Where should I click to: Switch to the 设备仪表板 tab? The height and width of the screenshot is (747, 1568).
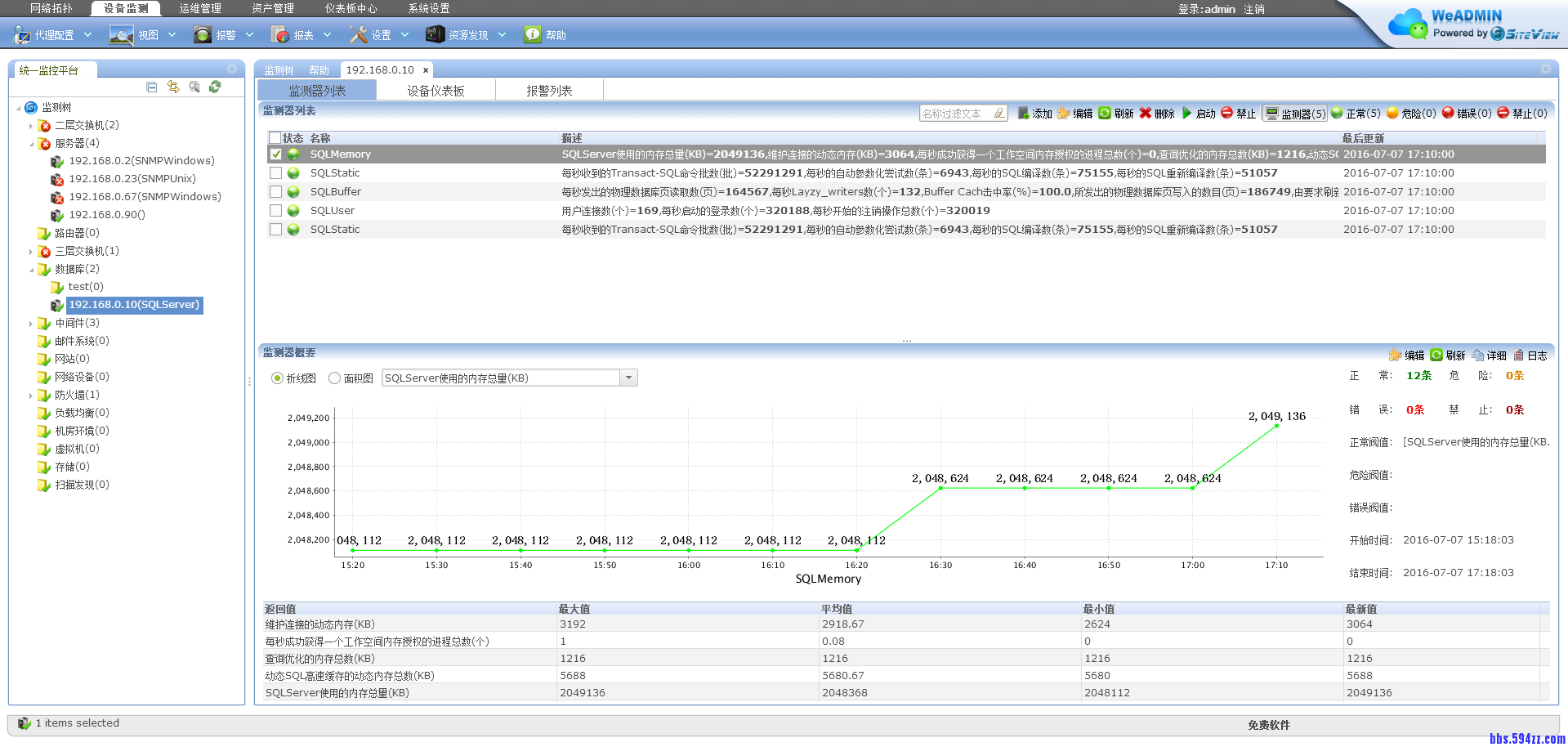click(x=436, y=91)
